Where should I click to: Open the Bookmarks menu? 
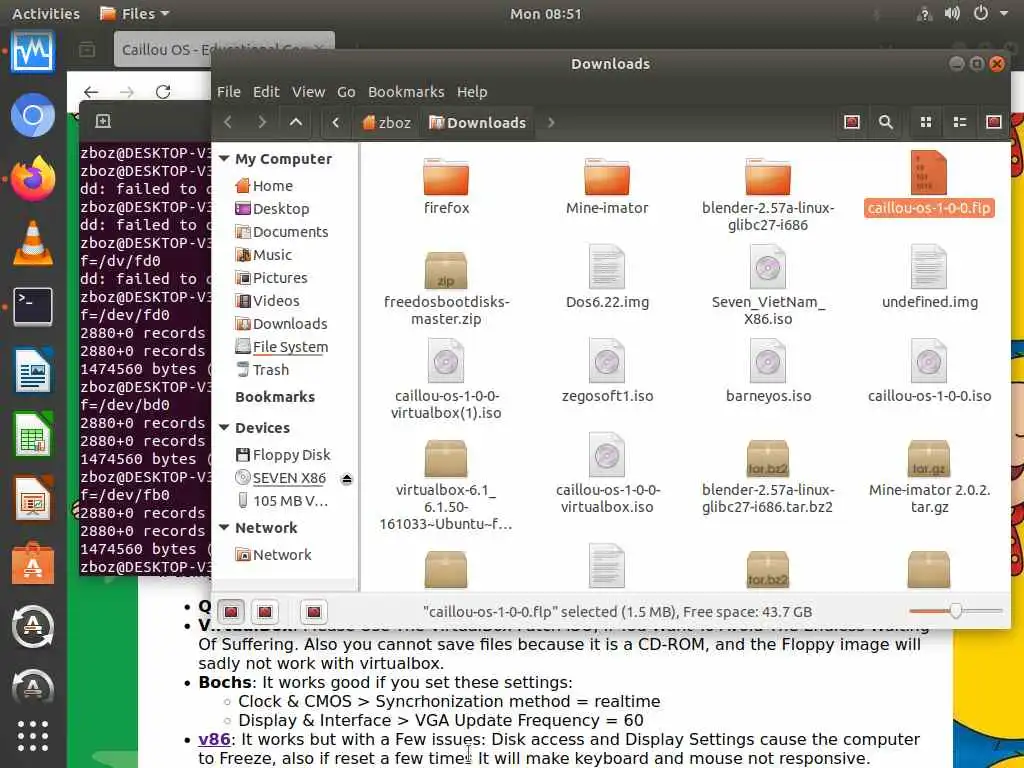point(406,92)
